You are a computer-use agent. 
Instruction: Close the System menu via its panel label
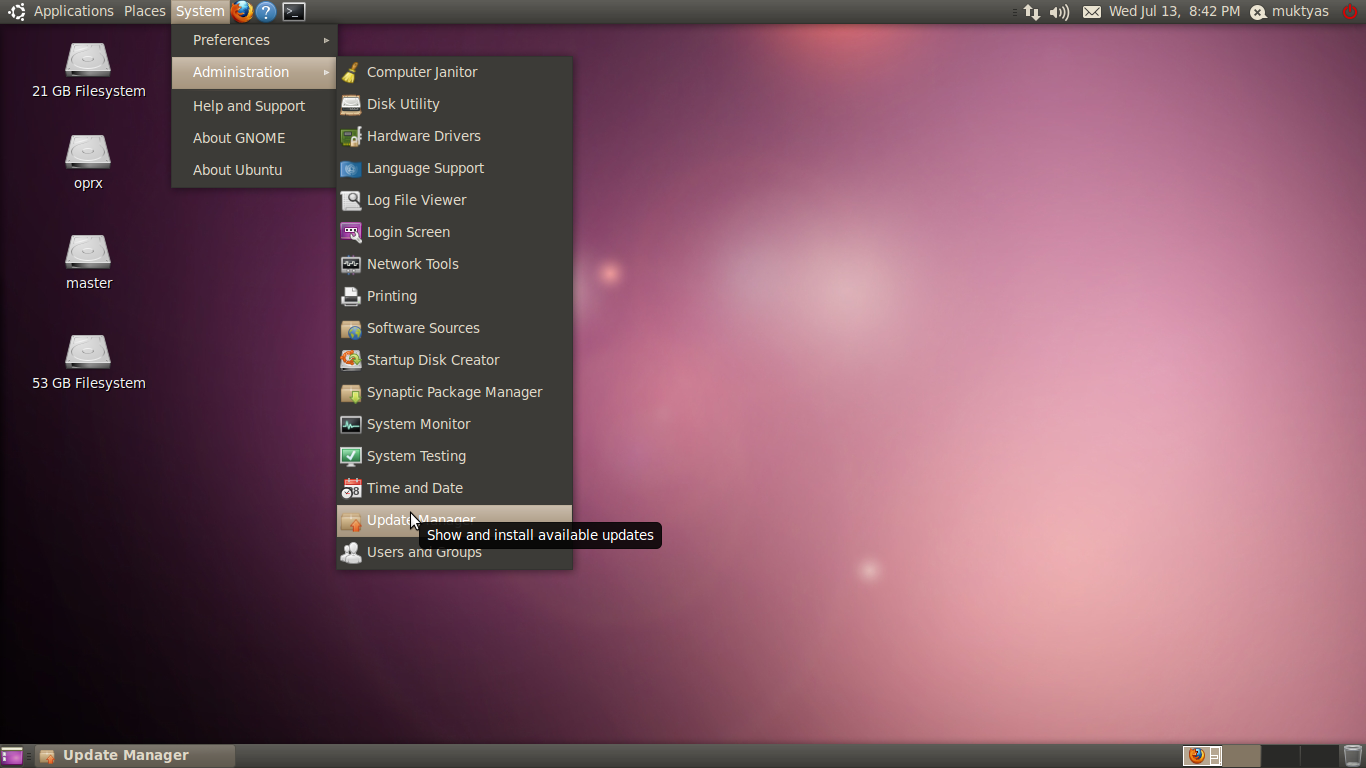click(200, 12)
